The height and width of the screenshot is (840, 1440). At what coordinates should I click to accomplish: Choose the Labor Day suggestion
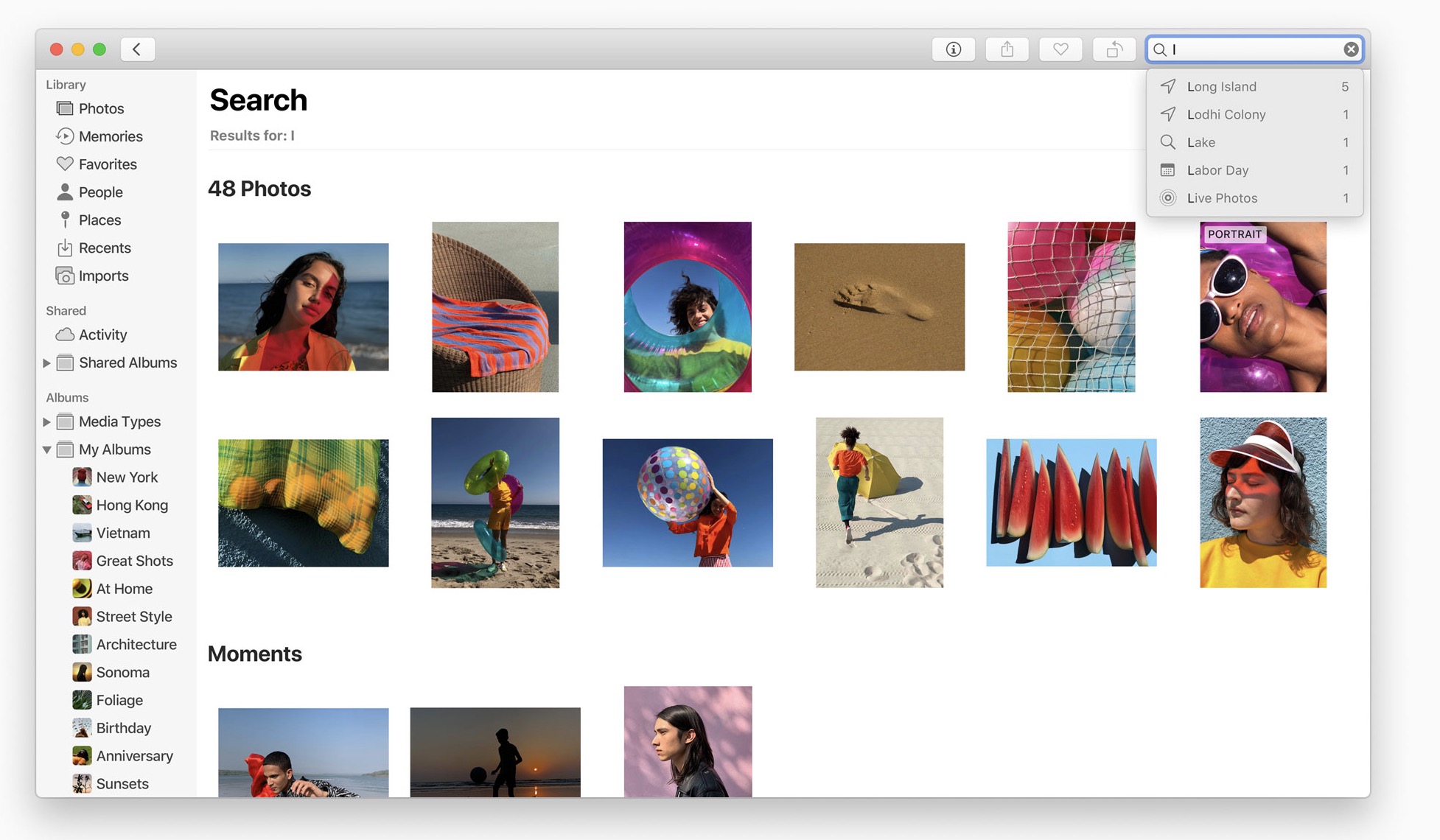click(1255, 170)
